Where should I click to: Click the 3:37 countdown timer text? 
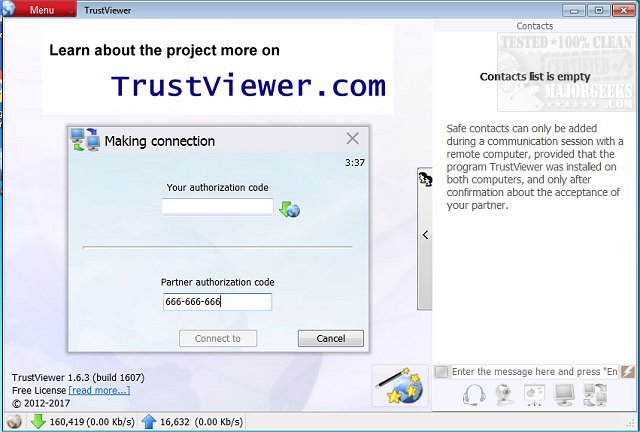(x=355, y=163)
